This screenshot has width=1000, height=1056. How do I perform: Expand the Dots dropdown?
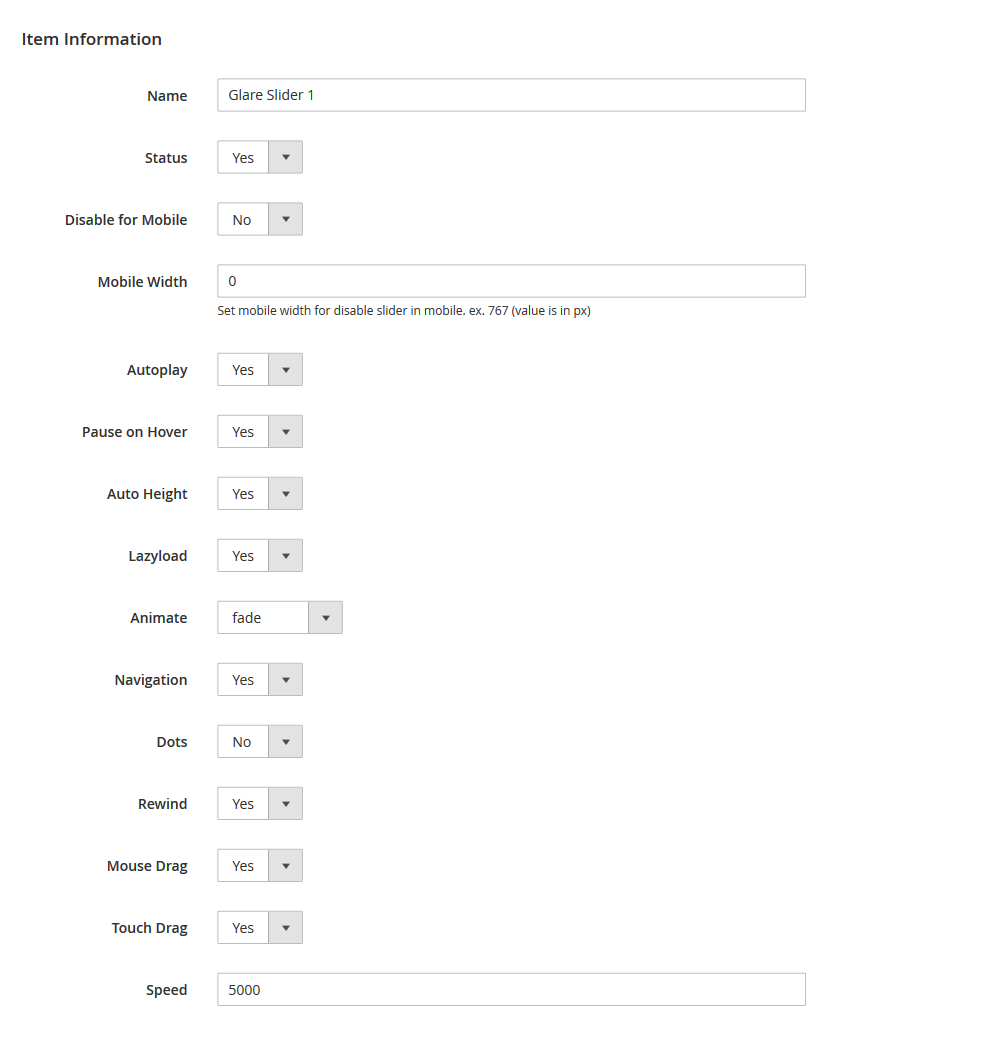coord(259,742)
